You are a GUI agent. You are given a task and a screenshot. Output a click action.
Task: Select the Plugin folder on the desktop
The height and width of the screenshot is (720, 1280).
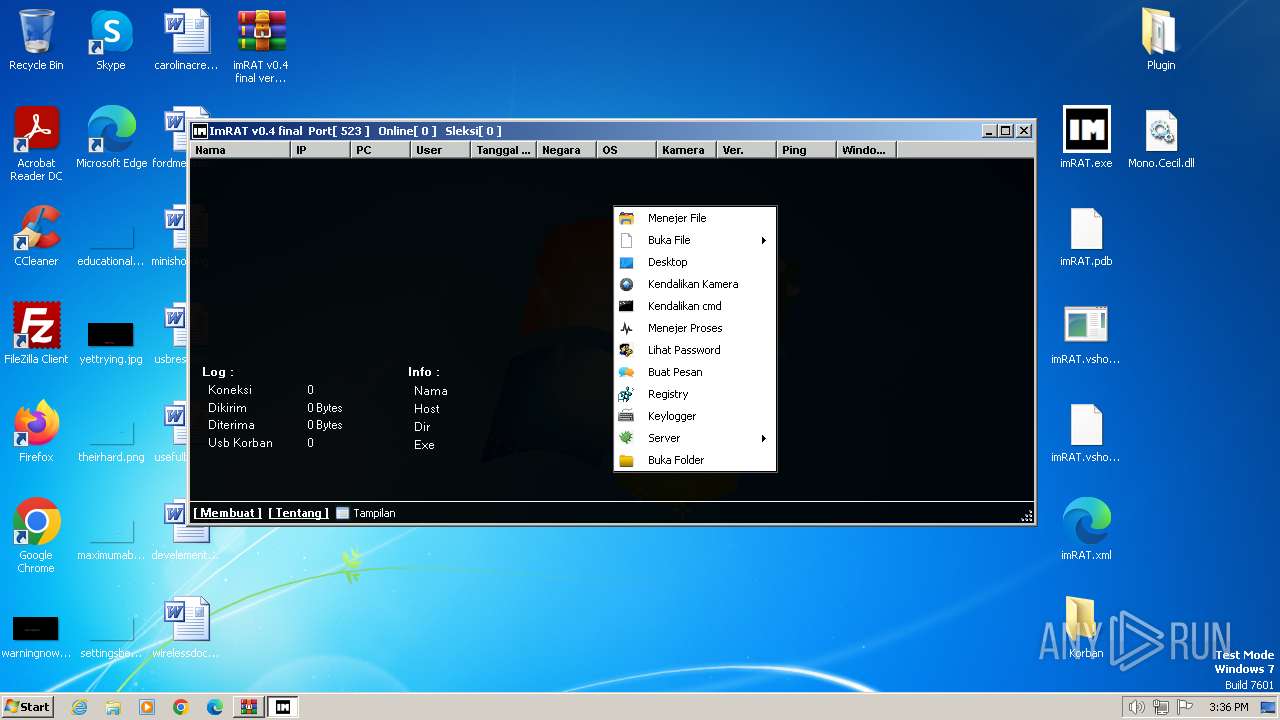(x=1161, y=40)
